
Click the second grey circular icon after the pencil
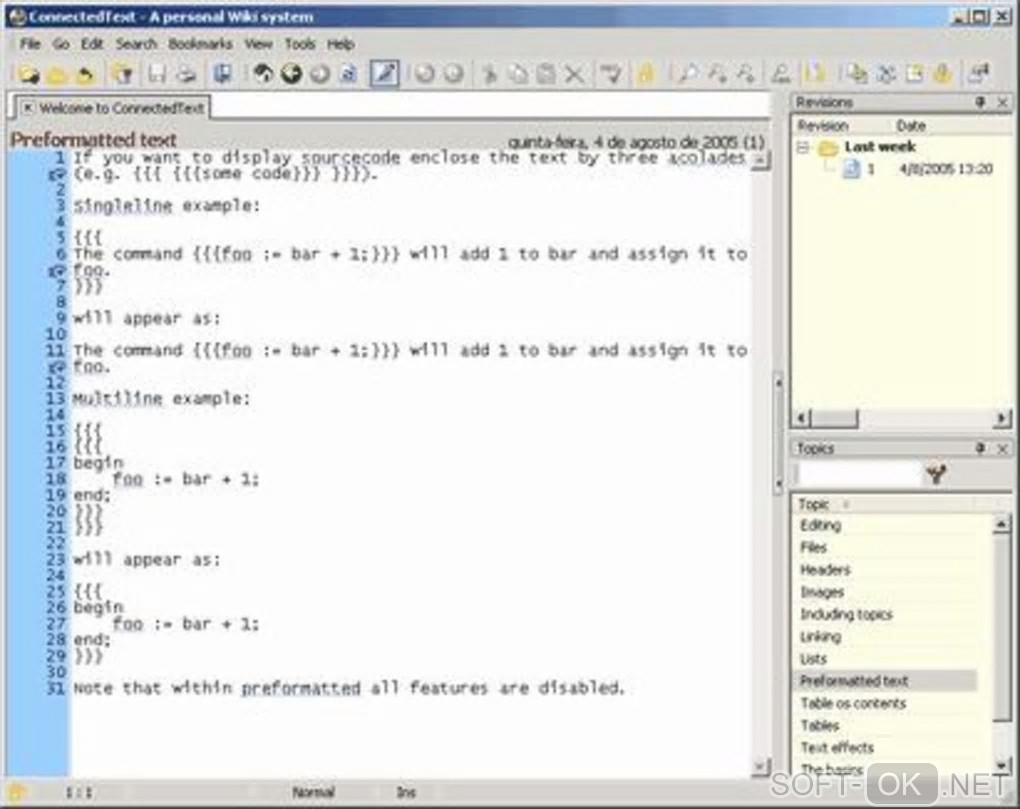click(x=453, y=74)
